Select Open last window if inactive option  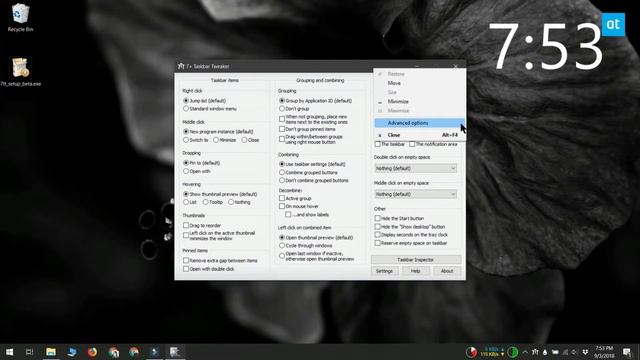tap(317, 256)
